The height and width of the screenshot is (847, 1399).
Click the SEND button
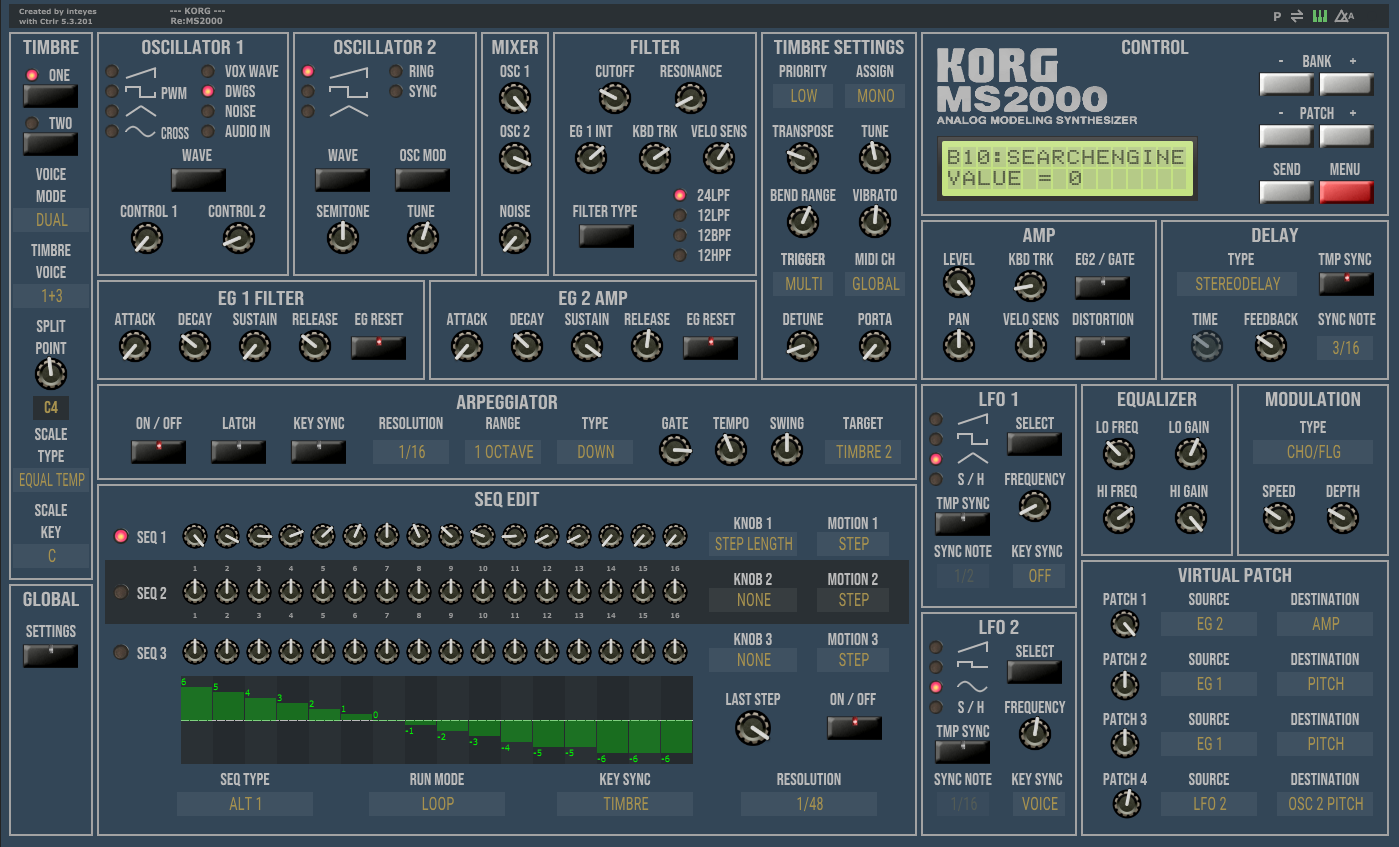pos(1286,192)
